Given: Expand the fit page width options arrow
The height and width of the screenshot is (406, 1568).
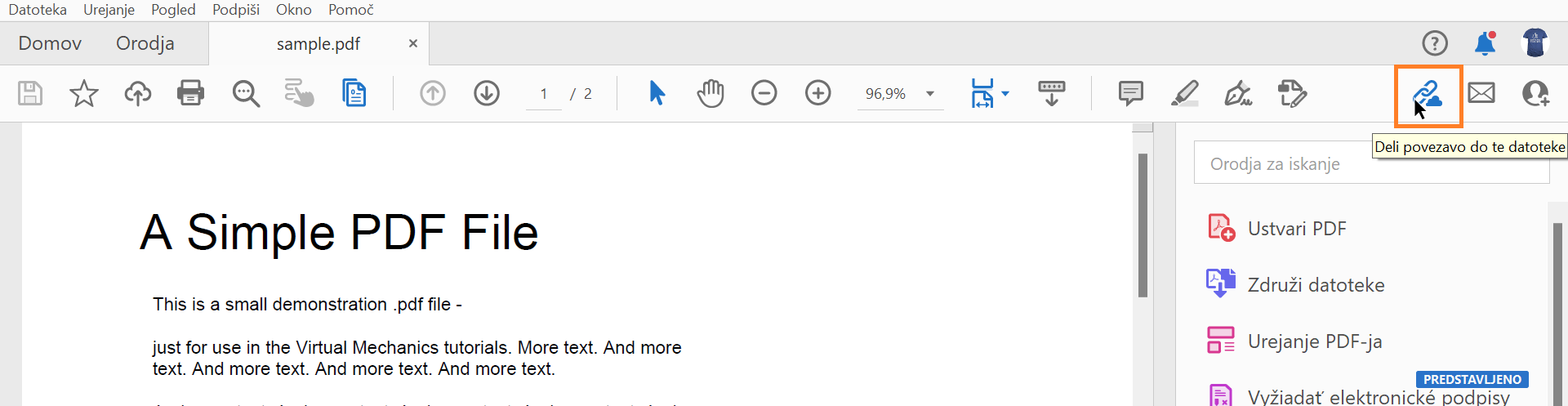Looking at the screenshot, I should tap(1005, 93).
